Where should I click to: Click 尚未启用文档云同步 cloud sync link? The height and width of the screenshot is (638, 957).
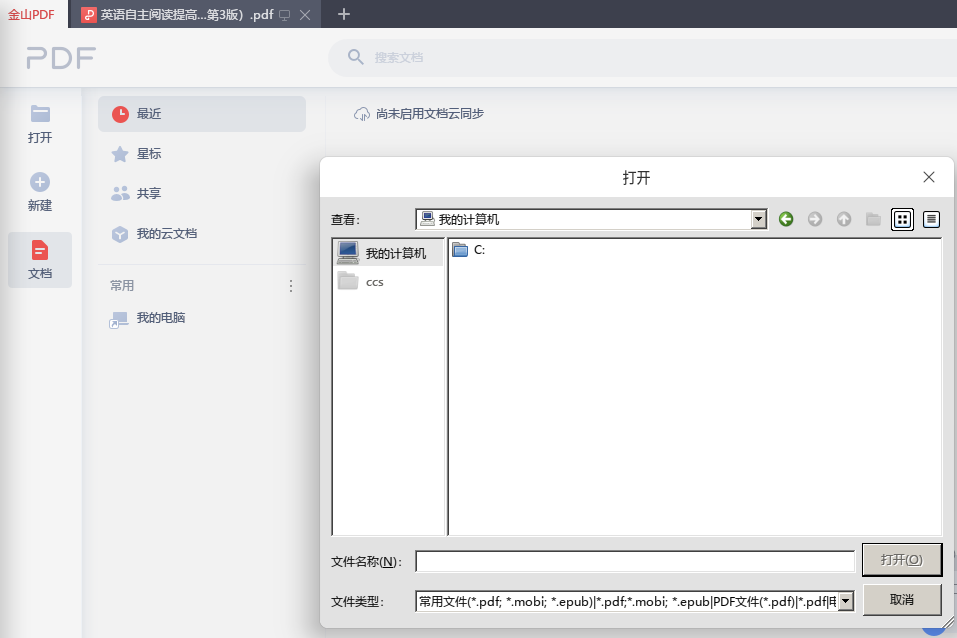pos(419,114)
